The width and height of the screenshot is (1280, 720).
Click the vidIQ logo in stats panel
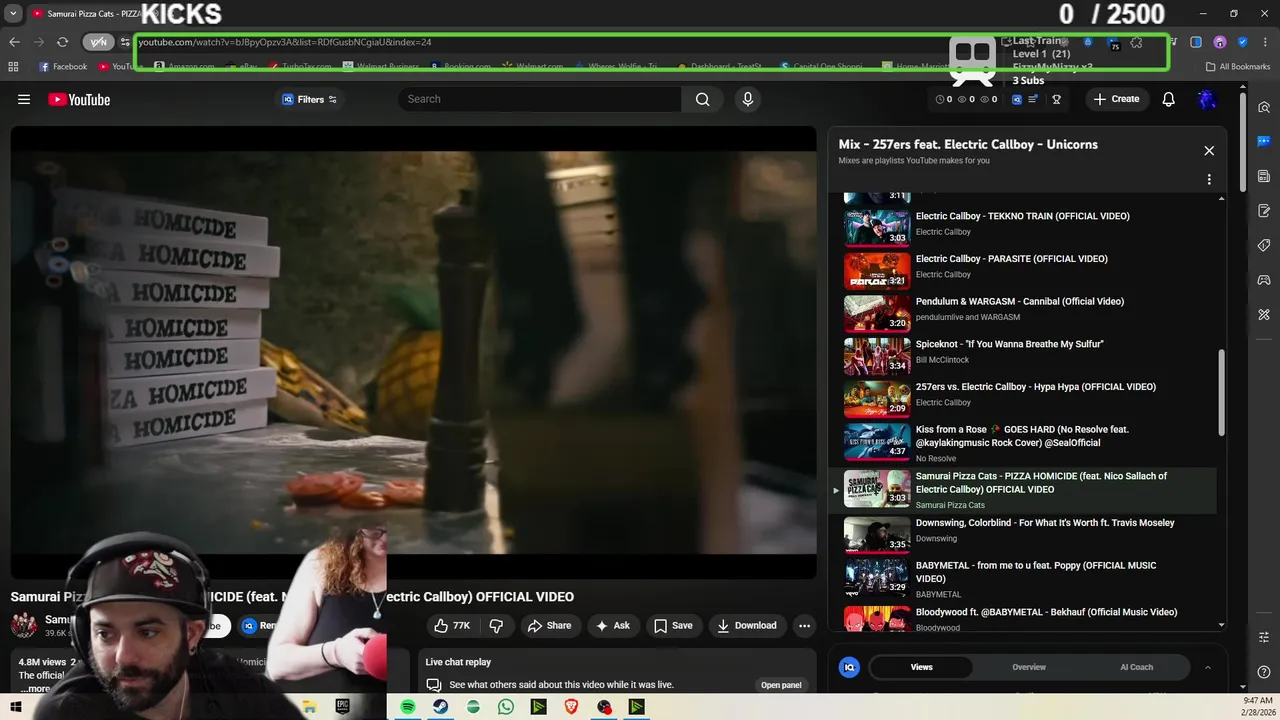849,667
